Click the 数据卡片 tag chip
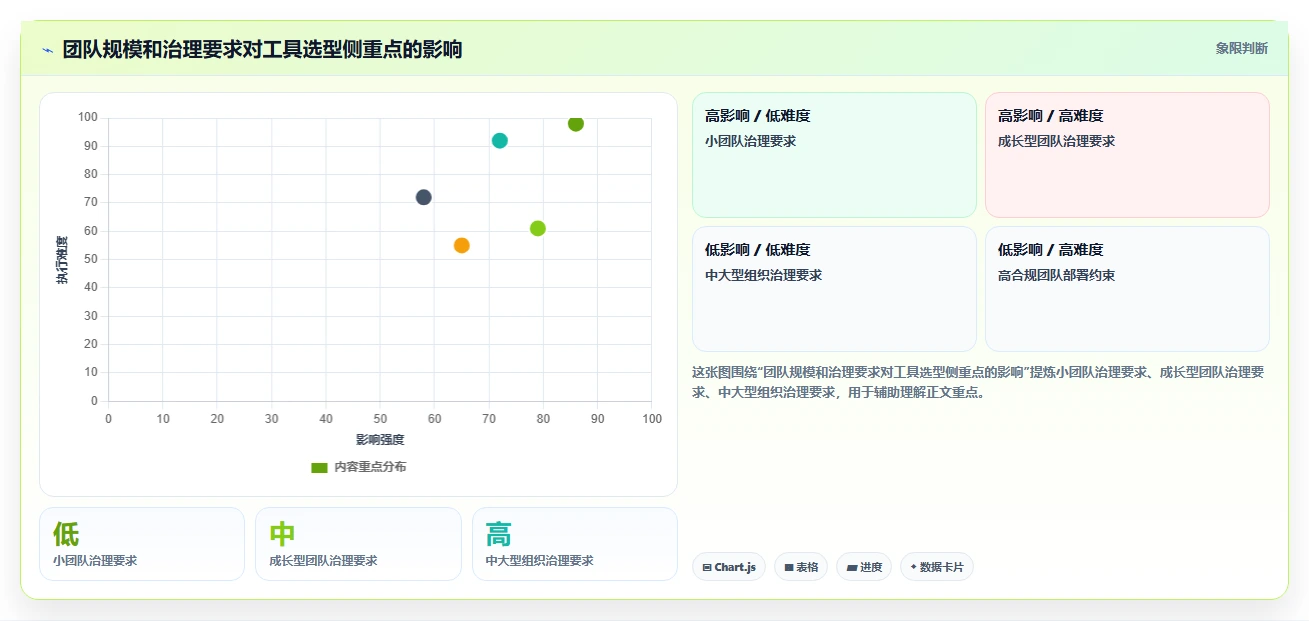 point(936,567)
